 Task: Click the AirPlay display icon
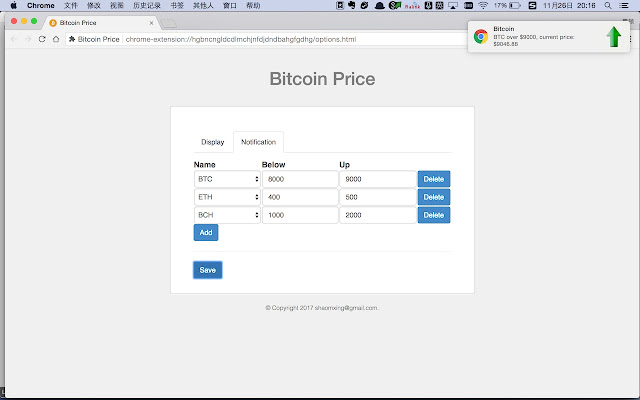pos(453,5)
